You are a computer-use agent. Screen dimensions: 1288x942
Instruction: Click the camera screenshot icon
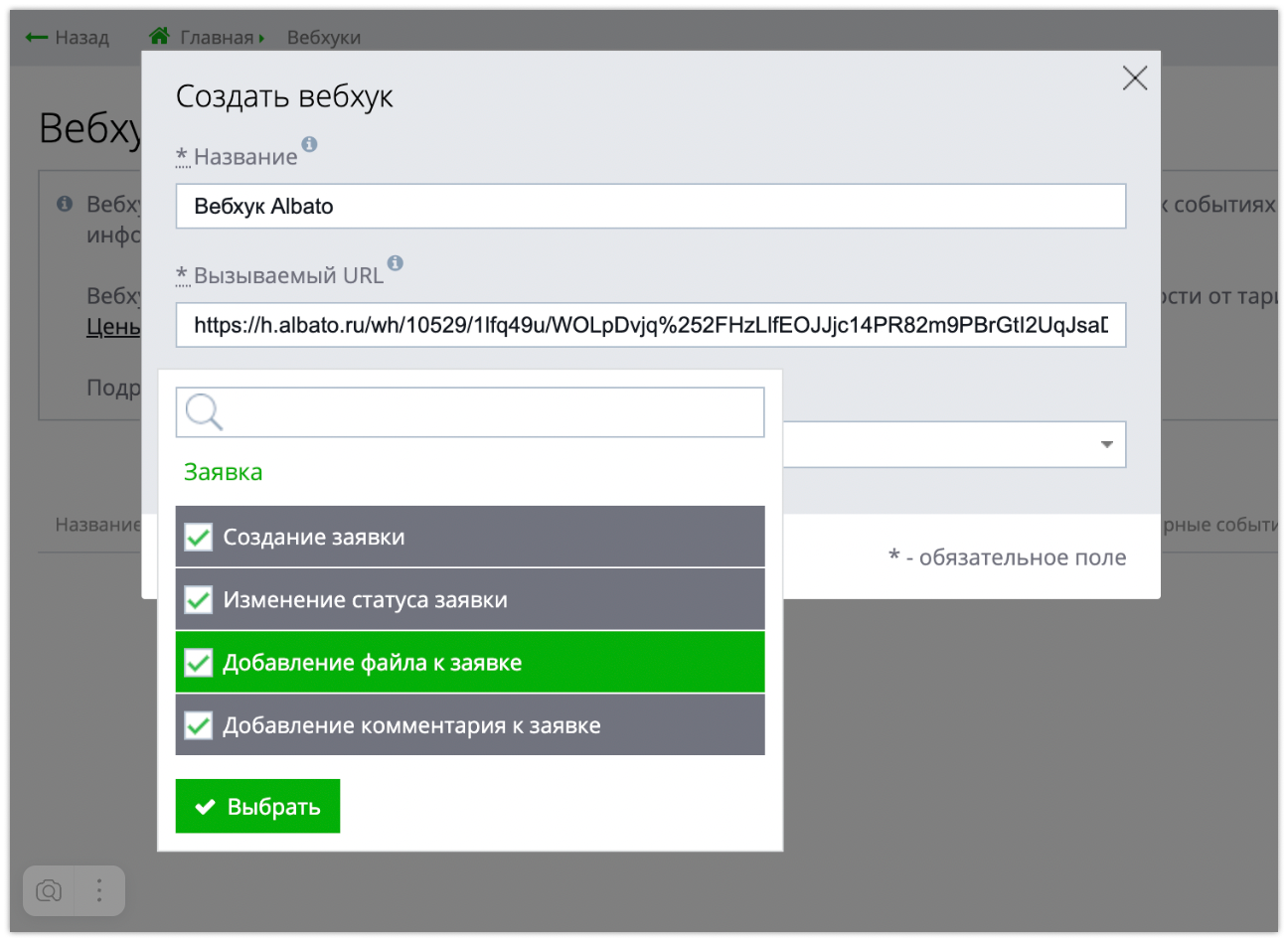49,890
